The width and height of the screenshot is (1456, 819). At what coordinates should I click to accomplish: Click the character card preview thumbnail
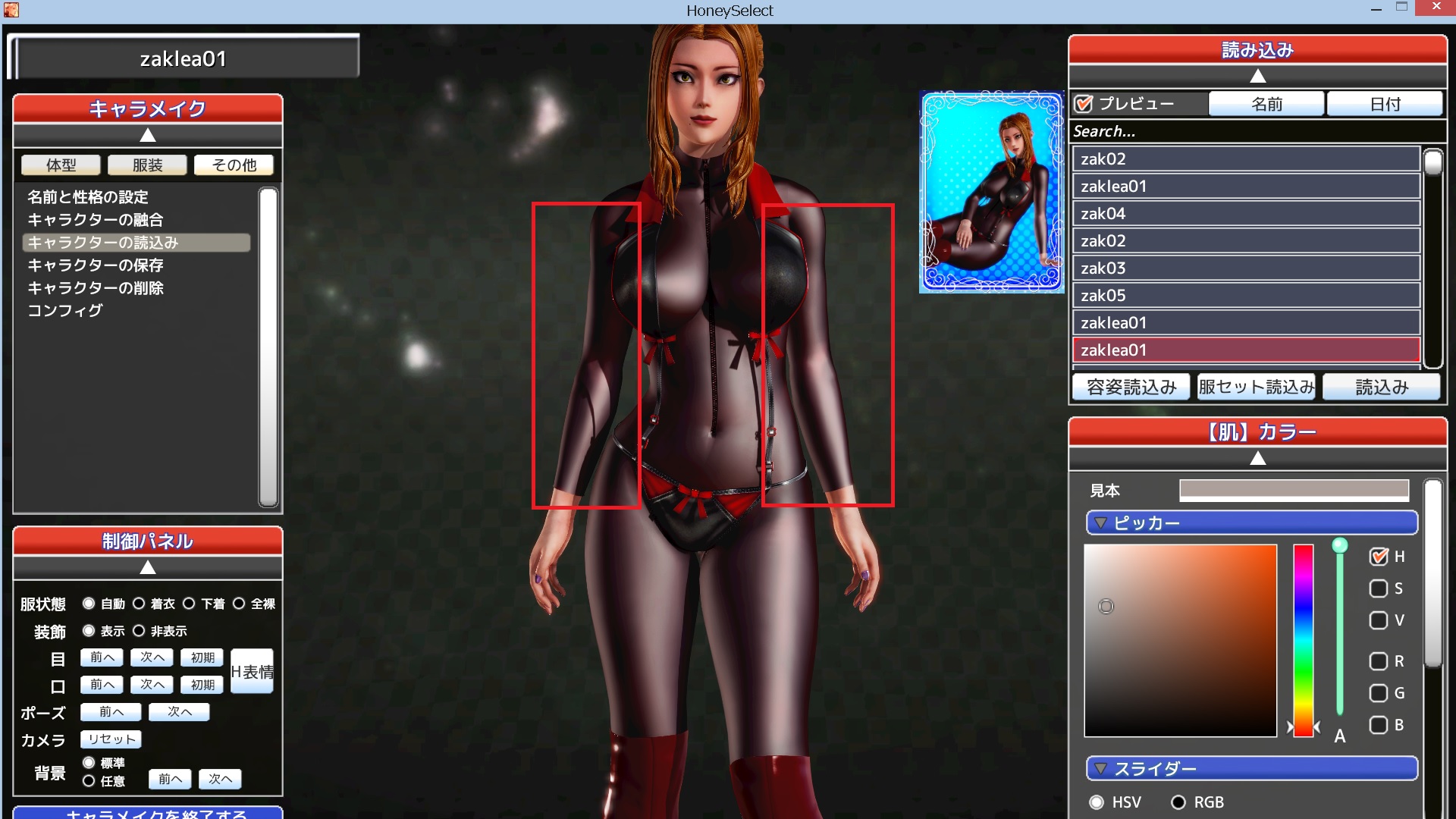click(x=992, y=192)
